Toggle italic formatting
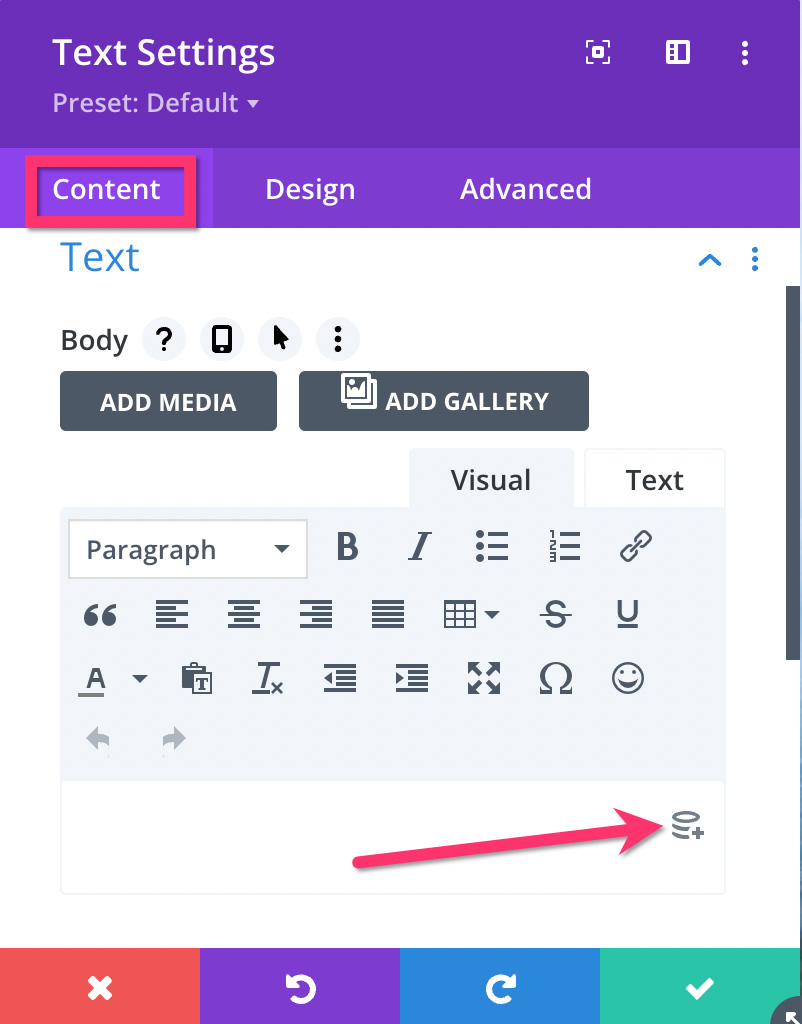Viewport: 802px width, 1024px height. point(419,546)
